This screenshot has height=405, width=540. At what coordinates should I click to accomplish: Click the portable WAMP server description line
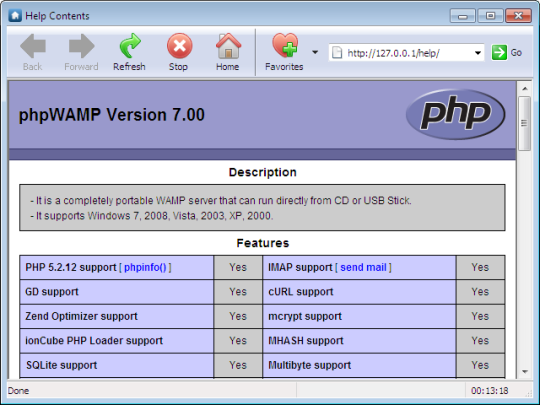pos(221,200)
